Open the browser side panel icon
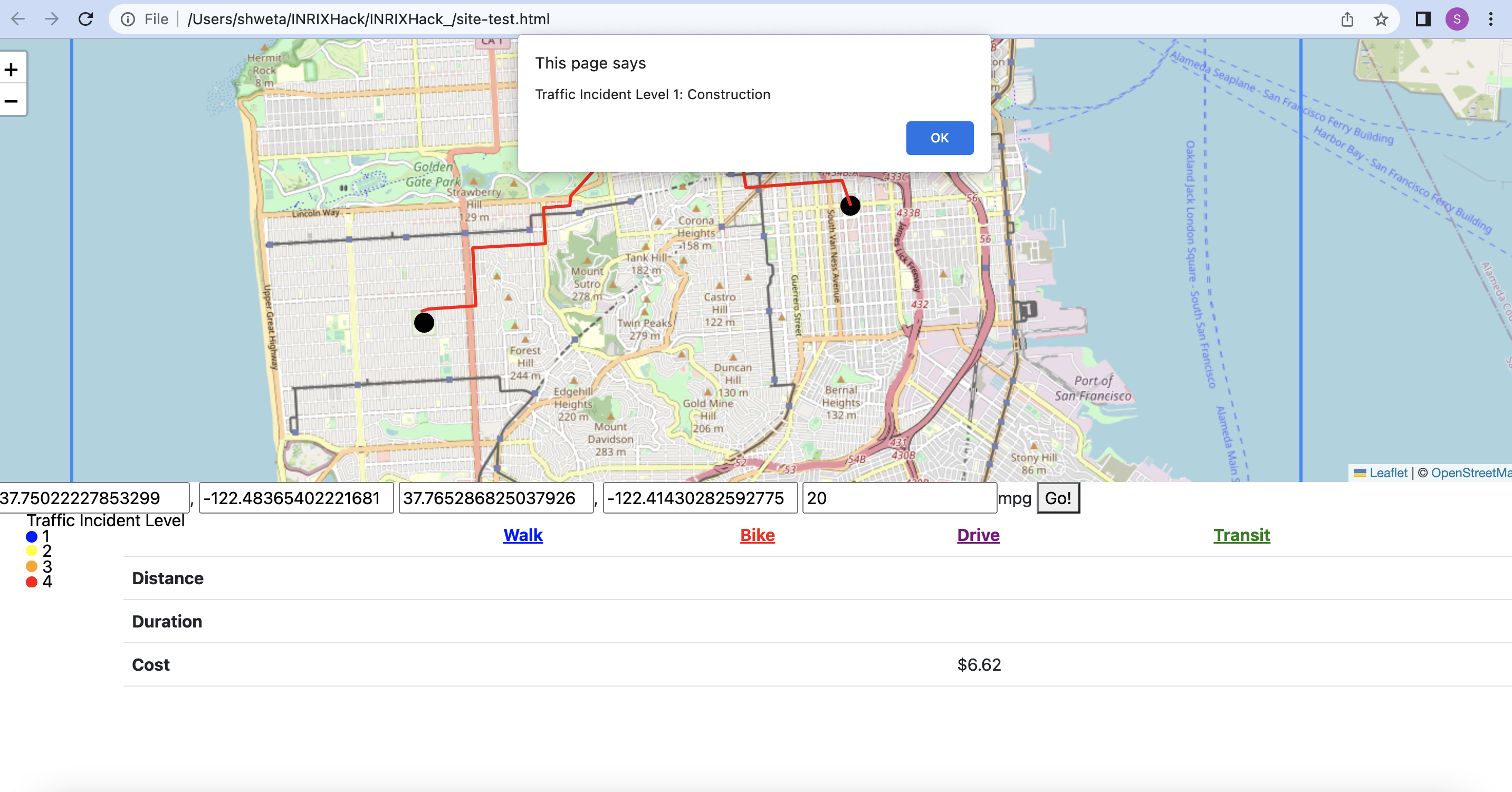 click(1423, 20)
